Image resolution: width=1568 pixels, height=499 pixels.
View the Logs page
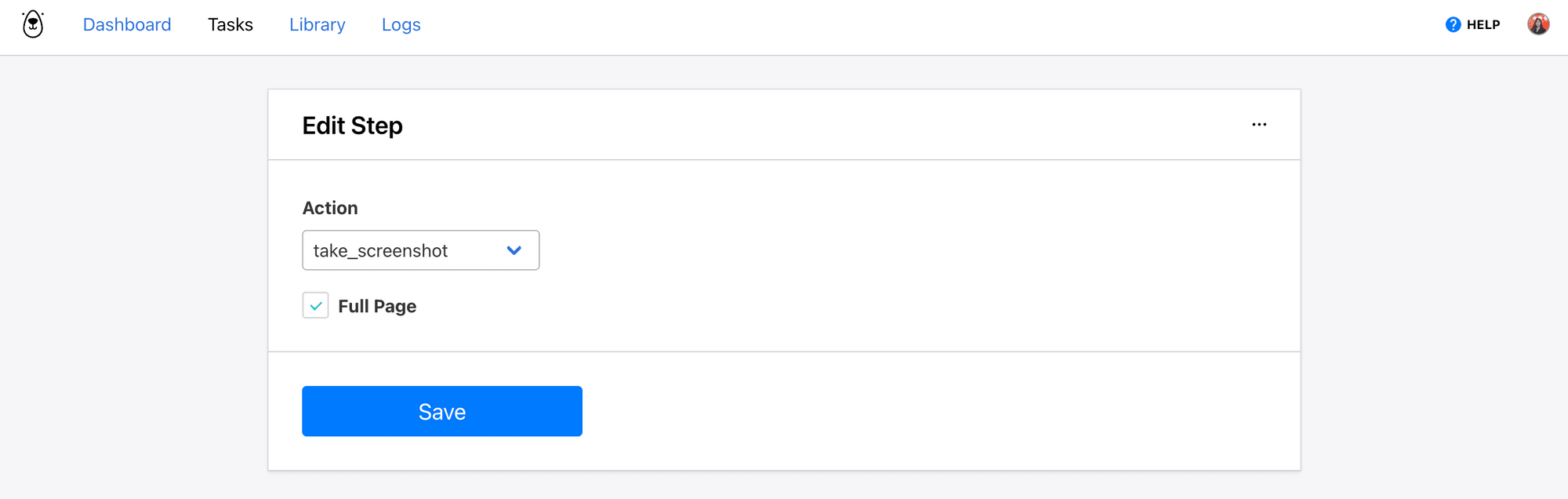pos(401,24)
